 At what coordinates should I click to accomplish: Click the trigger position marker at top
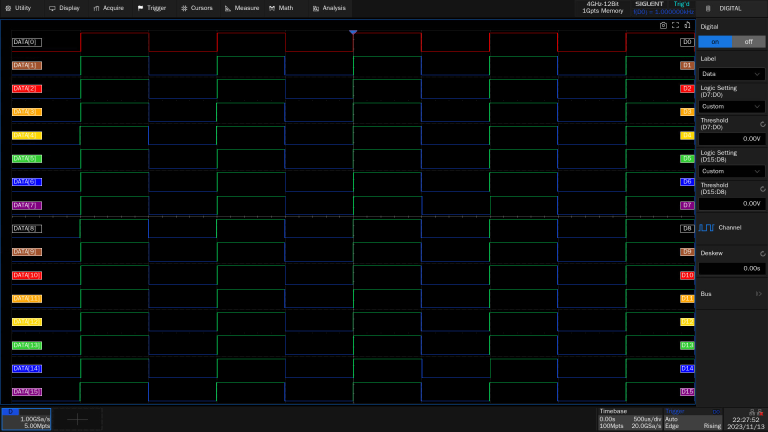coord(353,33)
